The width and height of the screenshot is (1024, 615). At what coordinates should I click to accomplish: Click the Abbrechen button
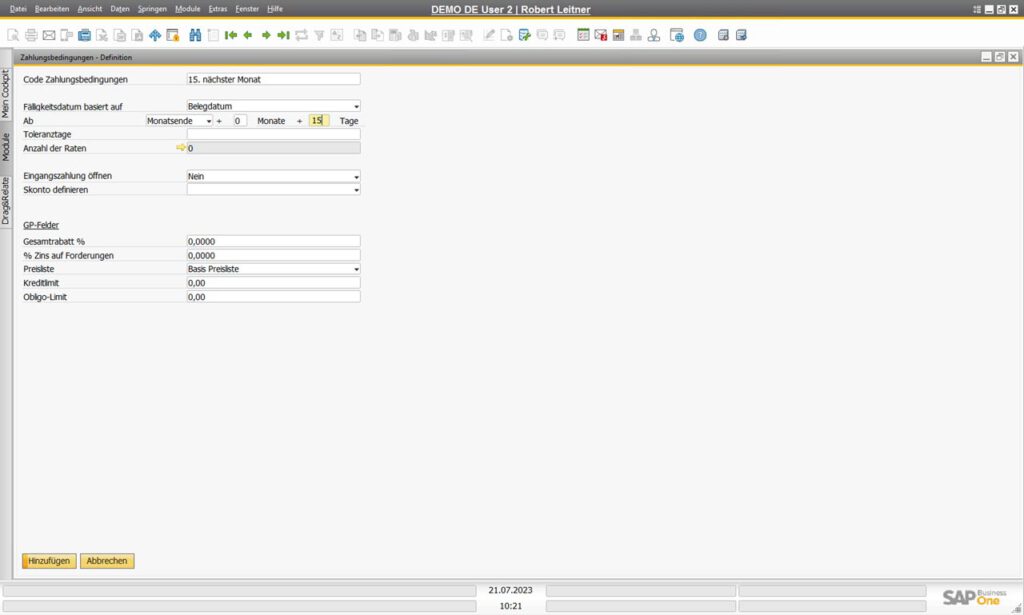pyautogui.click(x=107, y=561)
